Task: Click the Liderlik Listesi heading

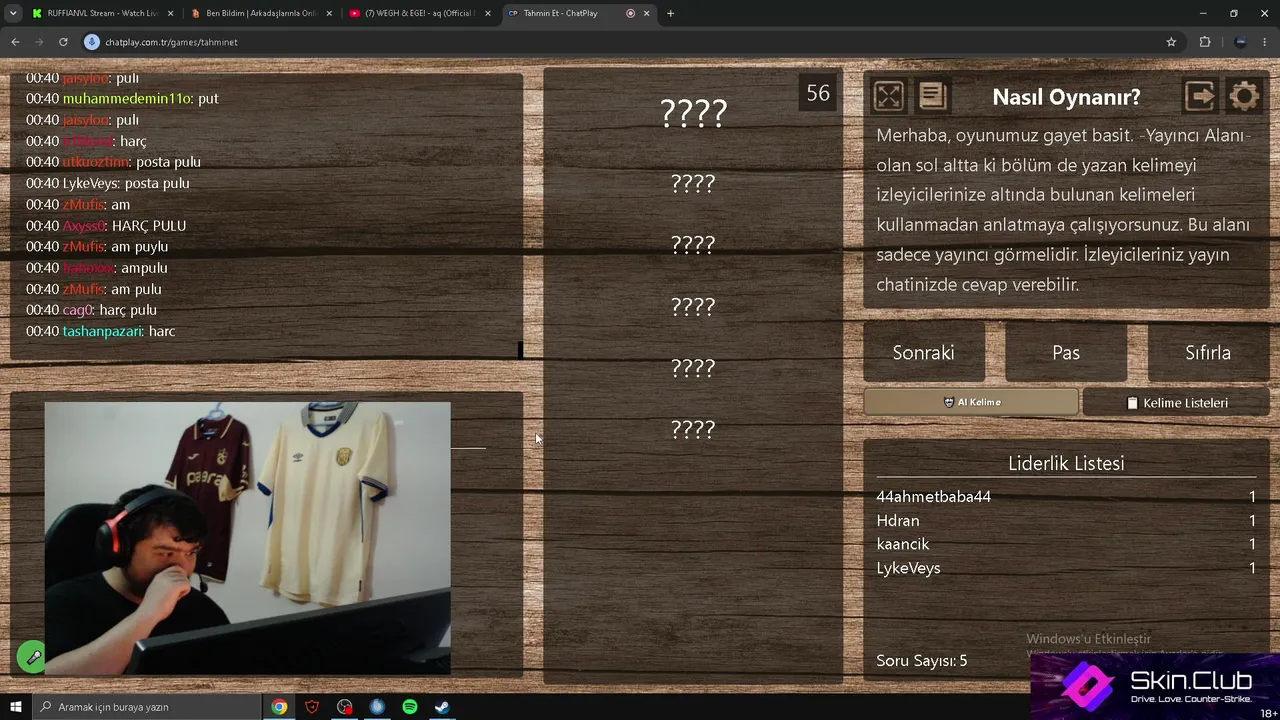Action: coord(1066,463)
